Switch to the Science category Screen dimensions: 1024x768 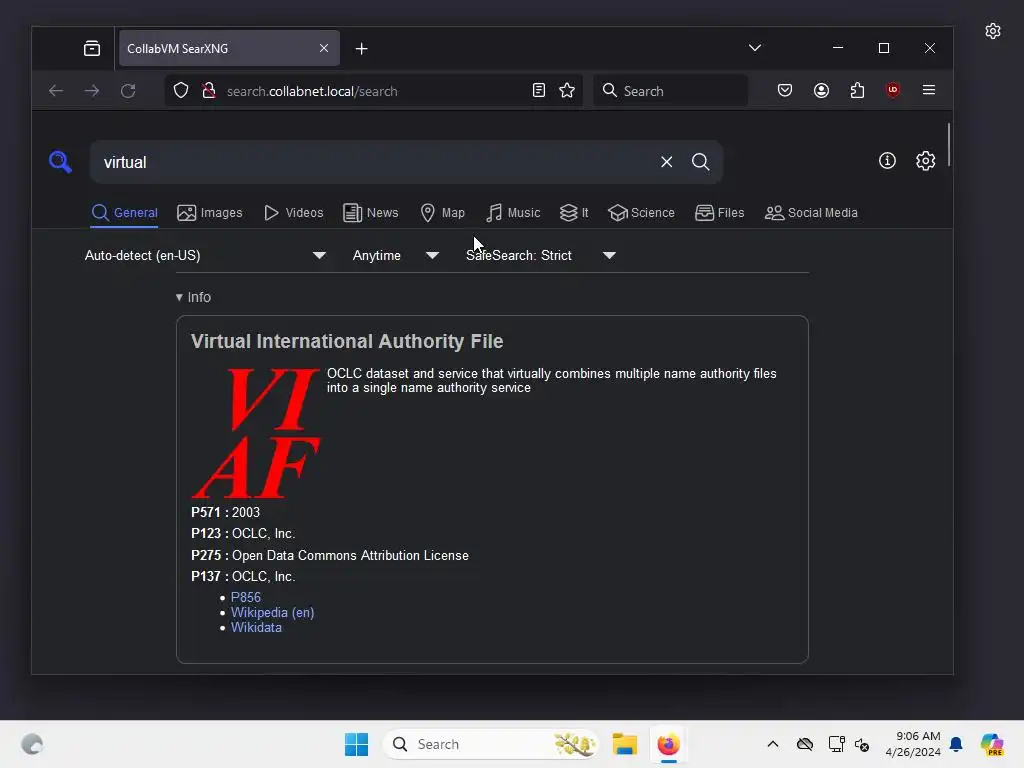[641, 213]
